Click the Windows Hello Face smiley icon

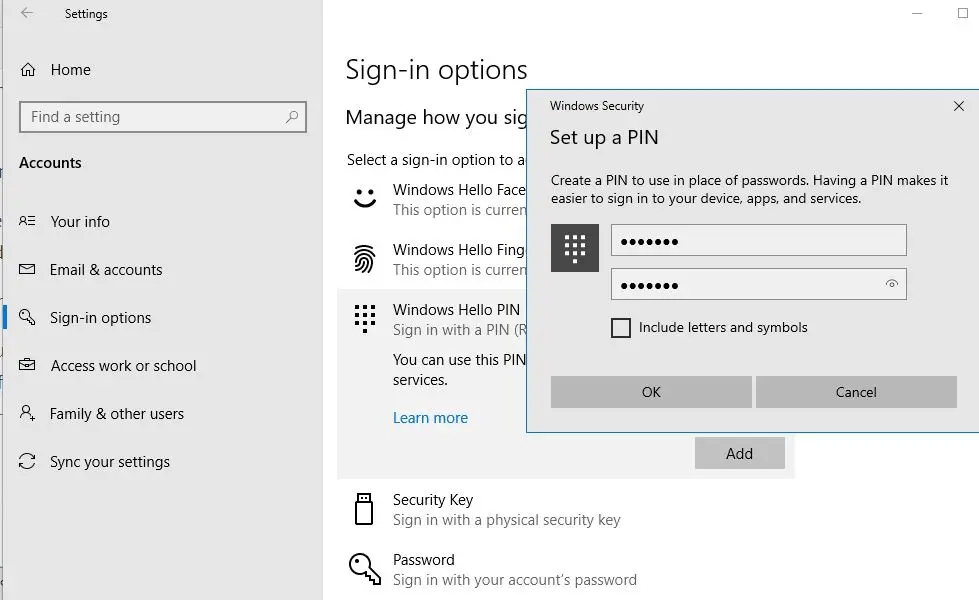point(365,197)
